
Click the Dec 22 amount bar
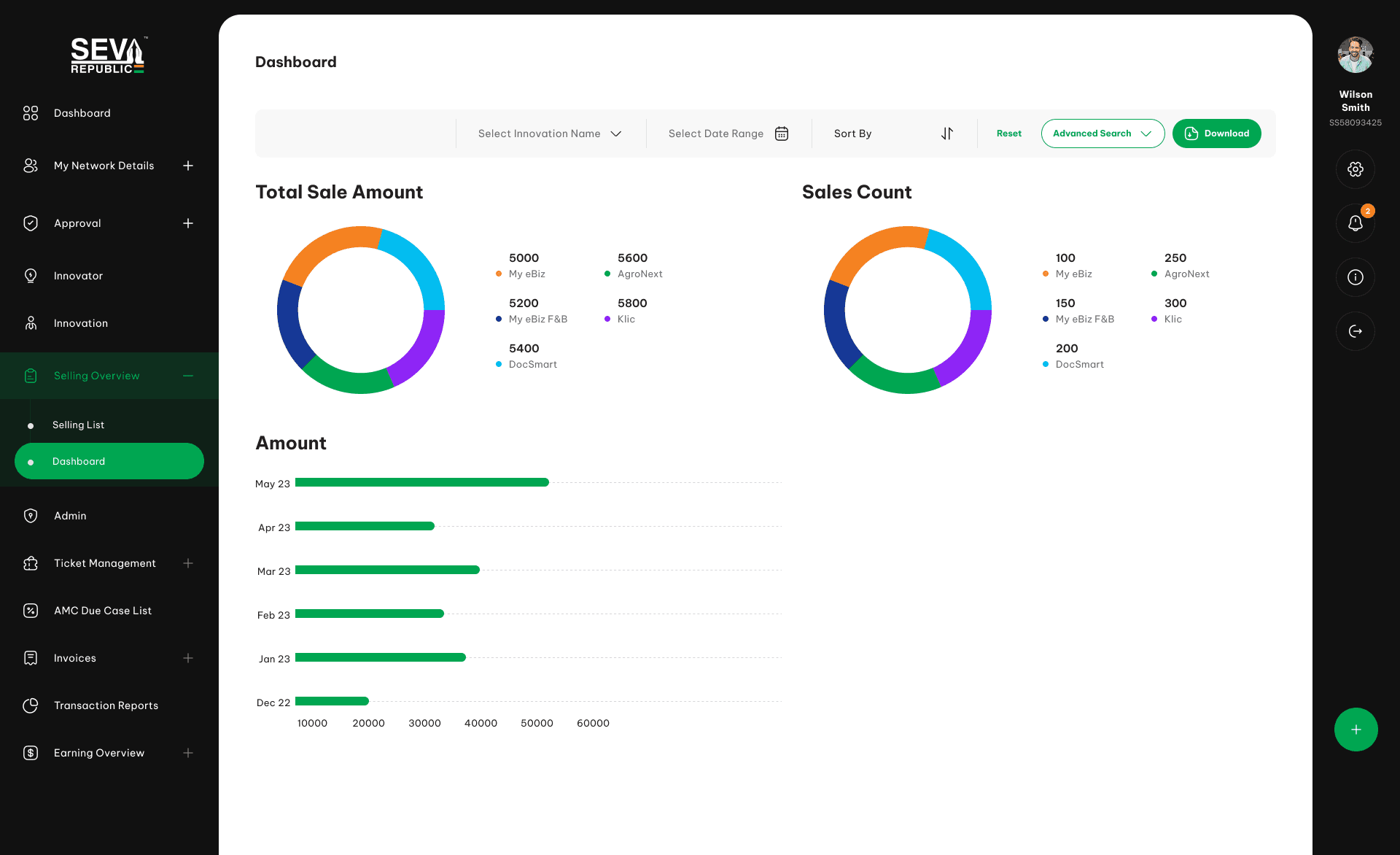coord(332,701)
